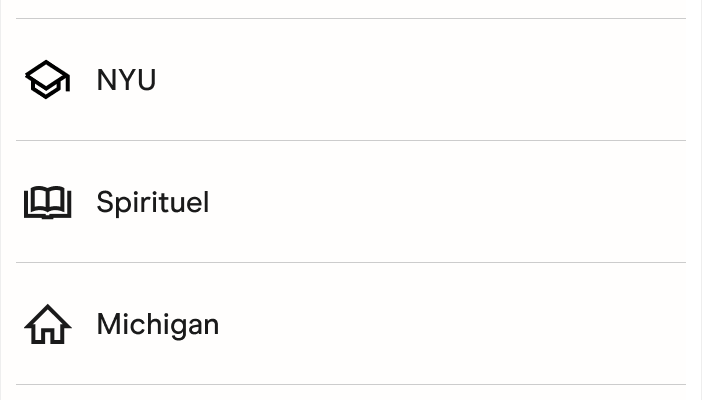
Task: Open the Spirituel list row
Action: [x=350, y=202]
